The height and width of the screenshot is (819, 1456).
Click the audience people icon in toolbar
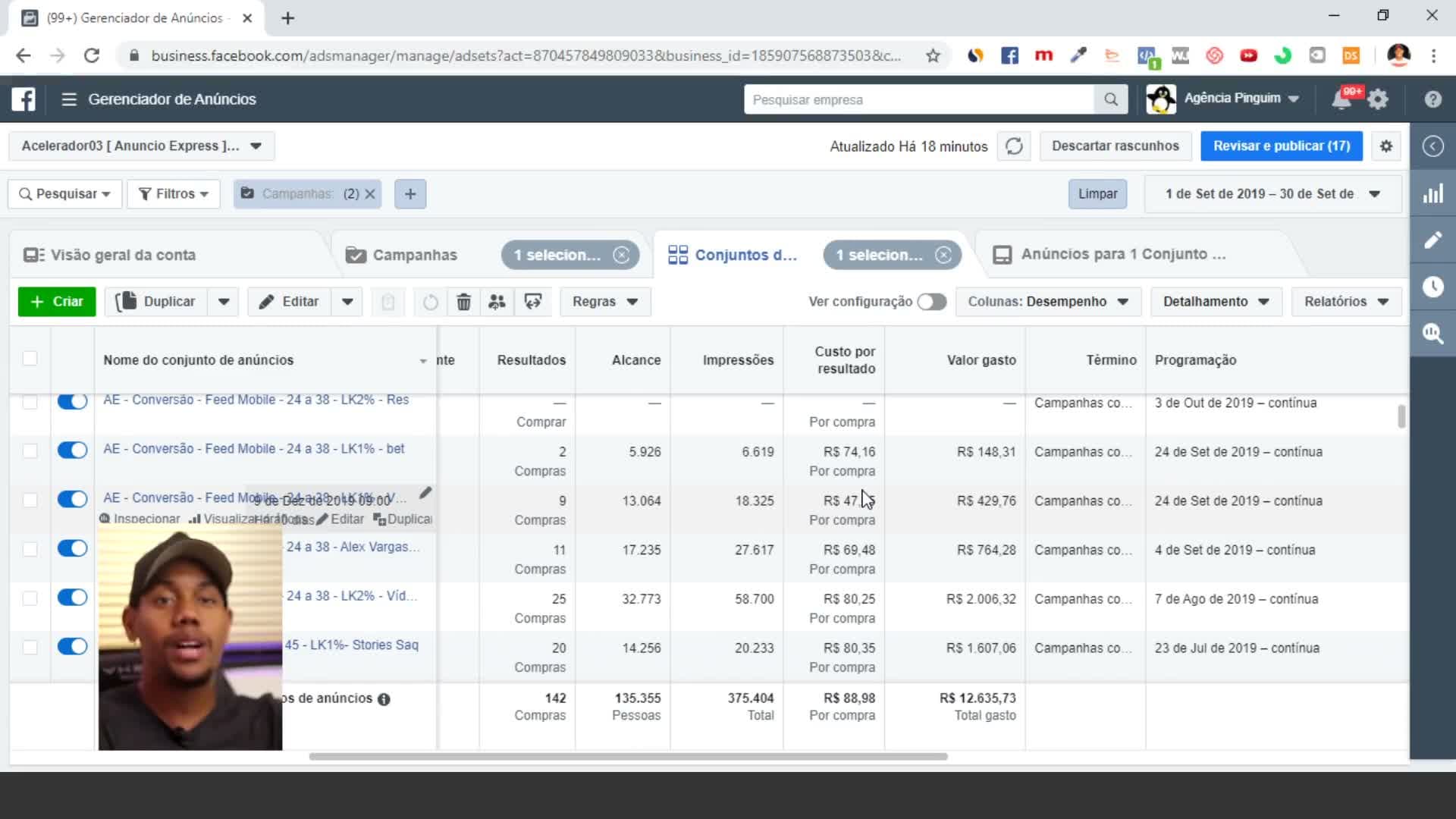click(x=497, y=302)
